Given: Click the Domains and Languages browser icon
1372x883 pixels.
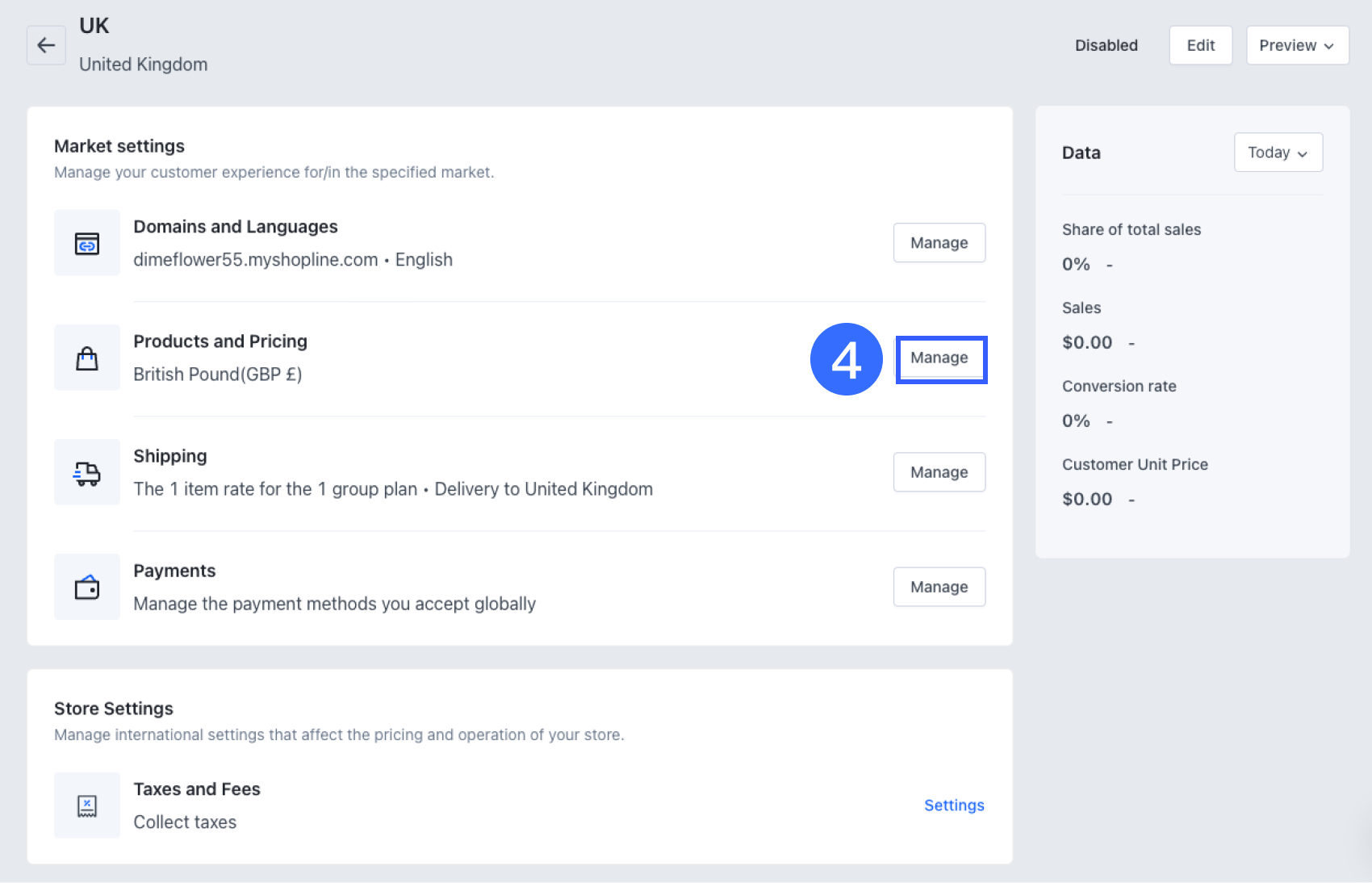Looking at the screenshot, I should point(87,243).
